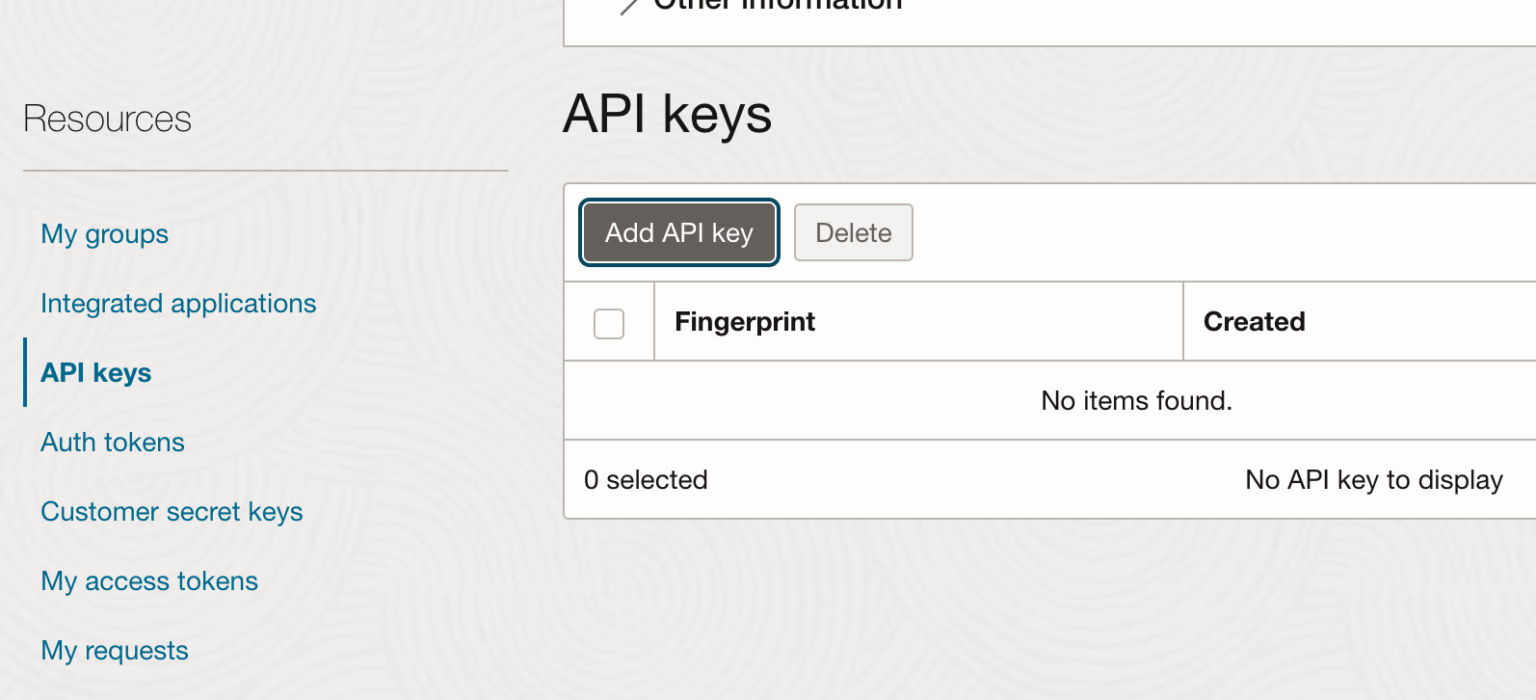Expand the Other information chevron arrow

click(x=629, y=5)
